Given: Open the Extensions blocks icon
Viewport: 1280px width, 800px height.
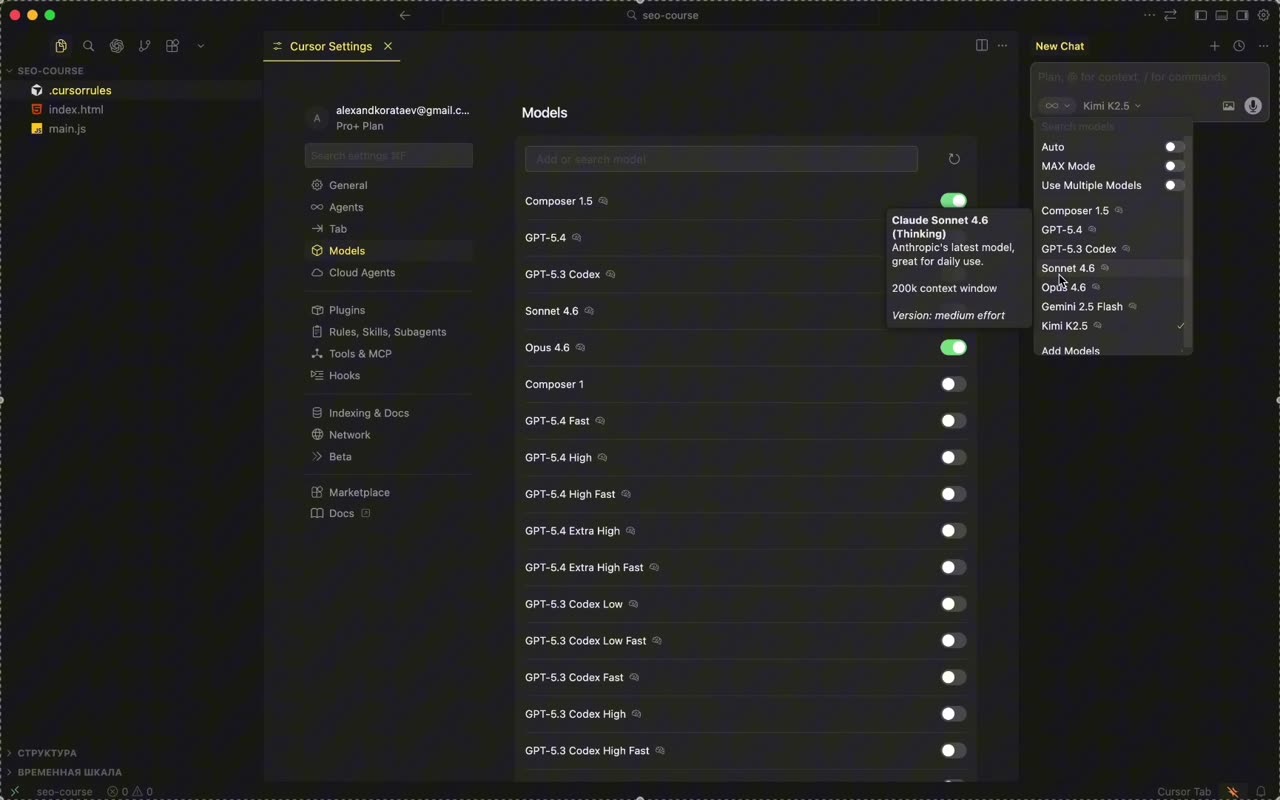Looking at the screenshot, I should click(173, 46).
